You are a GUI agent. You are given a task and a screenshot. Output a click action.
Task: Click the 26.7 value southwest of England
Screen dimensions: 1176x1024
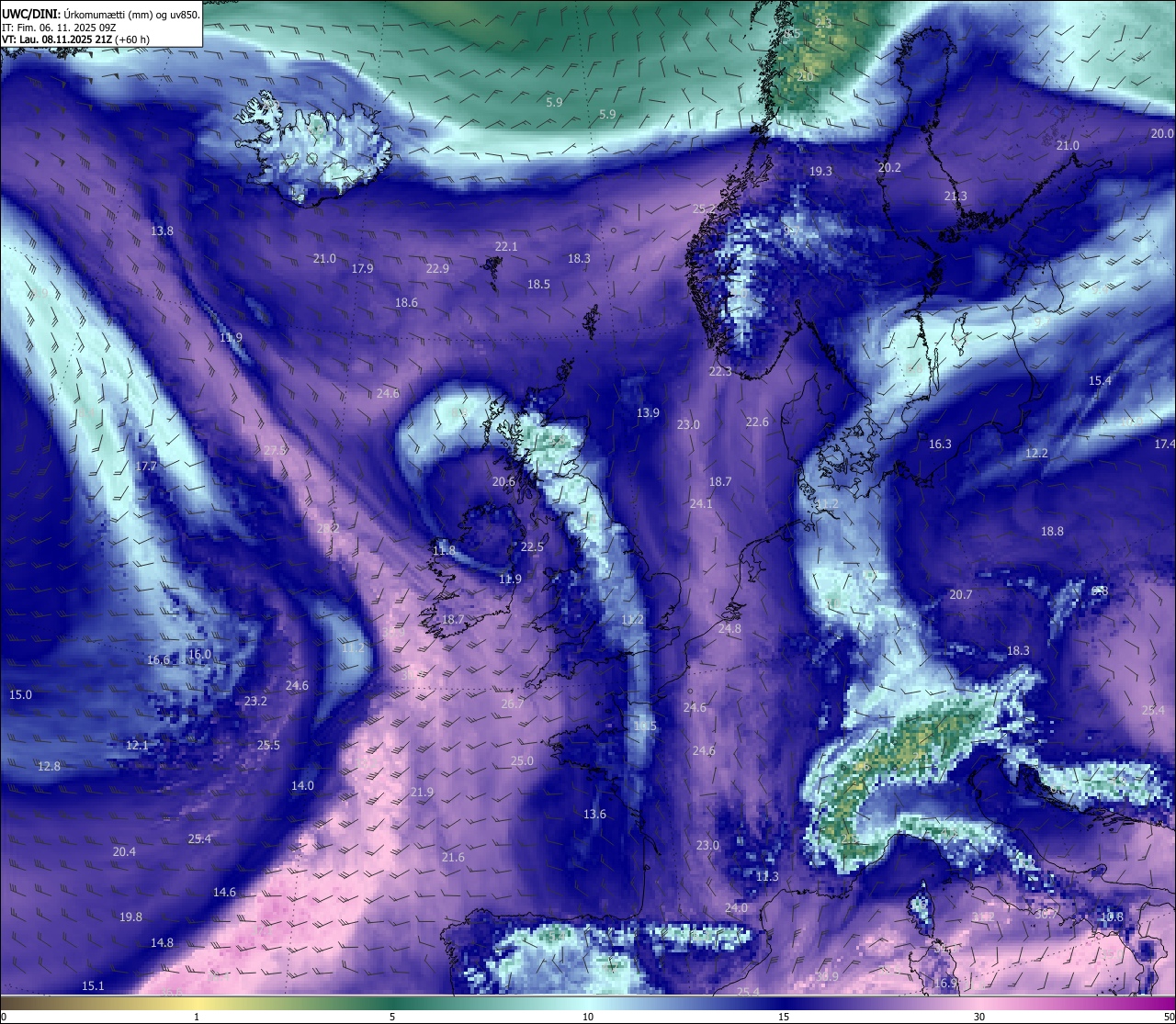[x=513, y=704]
